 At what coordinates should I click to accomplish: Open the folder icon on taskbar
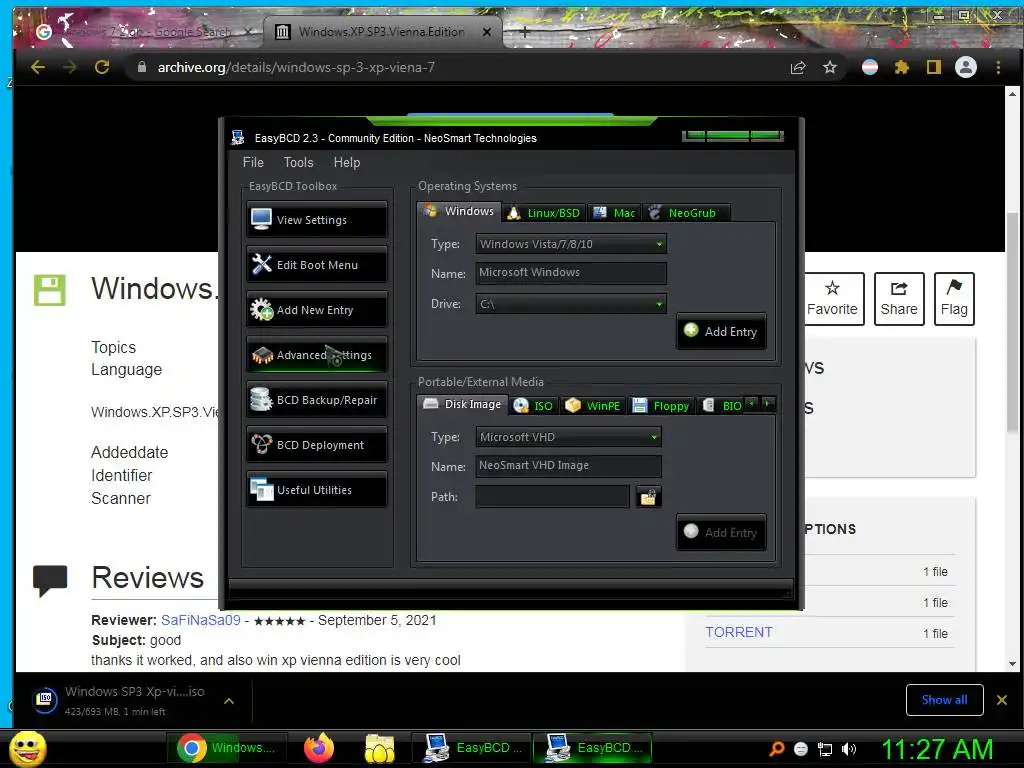click(379, 748)
